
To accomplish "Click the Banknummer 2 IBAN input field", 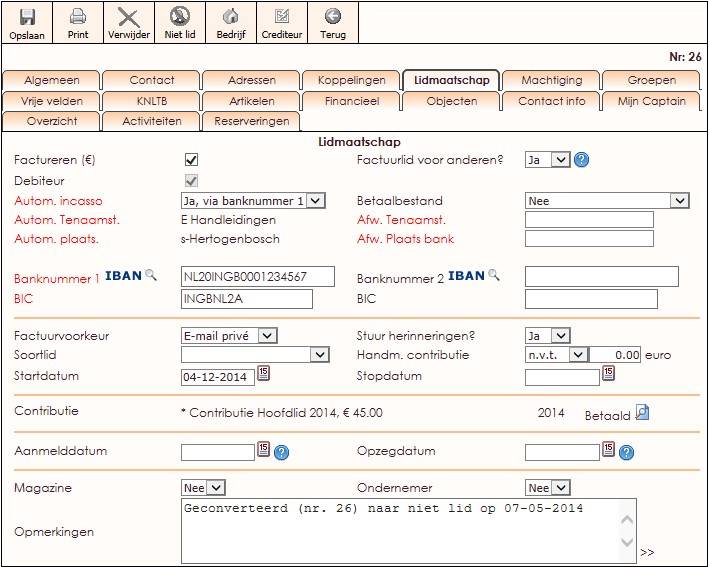I will click(x=602, y=277).
